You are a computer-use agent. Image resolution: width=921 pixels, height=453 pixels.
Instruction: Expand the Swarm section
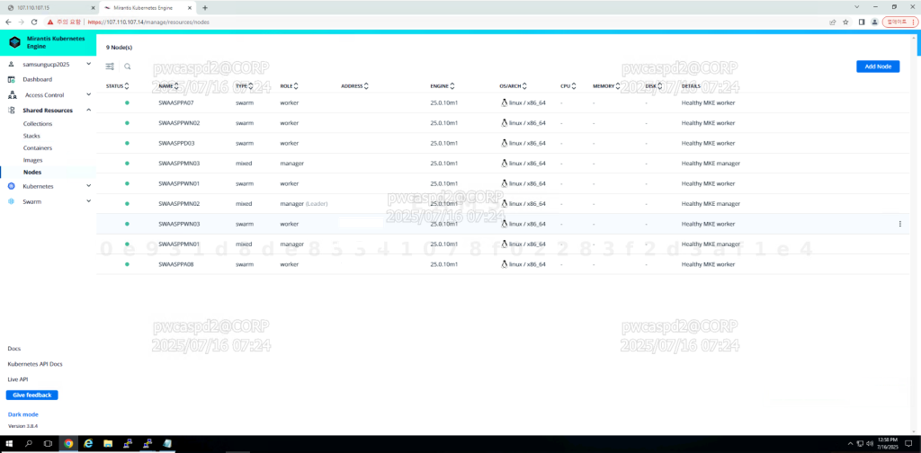pyautogui.click(x=89, y=202)
